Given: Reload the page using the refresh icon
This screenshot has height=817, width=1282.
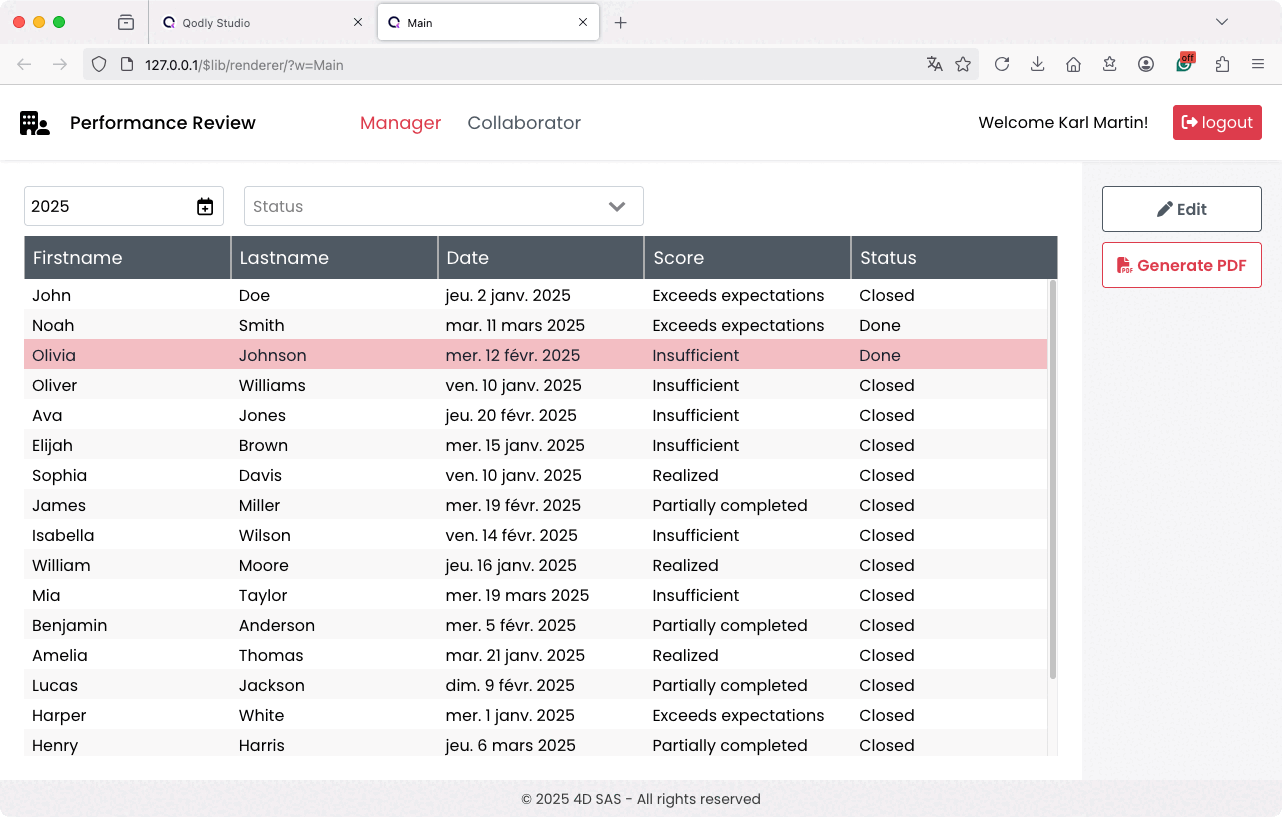Looking at the screenshot, I should coord(1001,64).
